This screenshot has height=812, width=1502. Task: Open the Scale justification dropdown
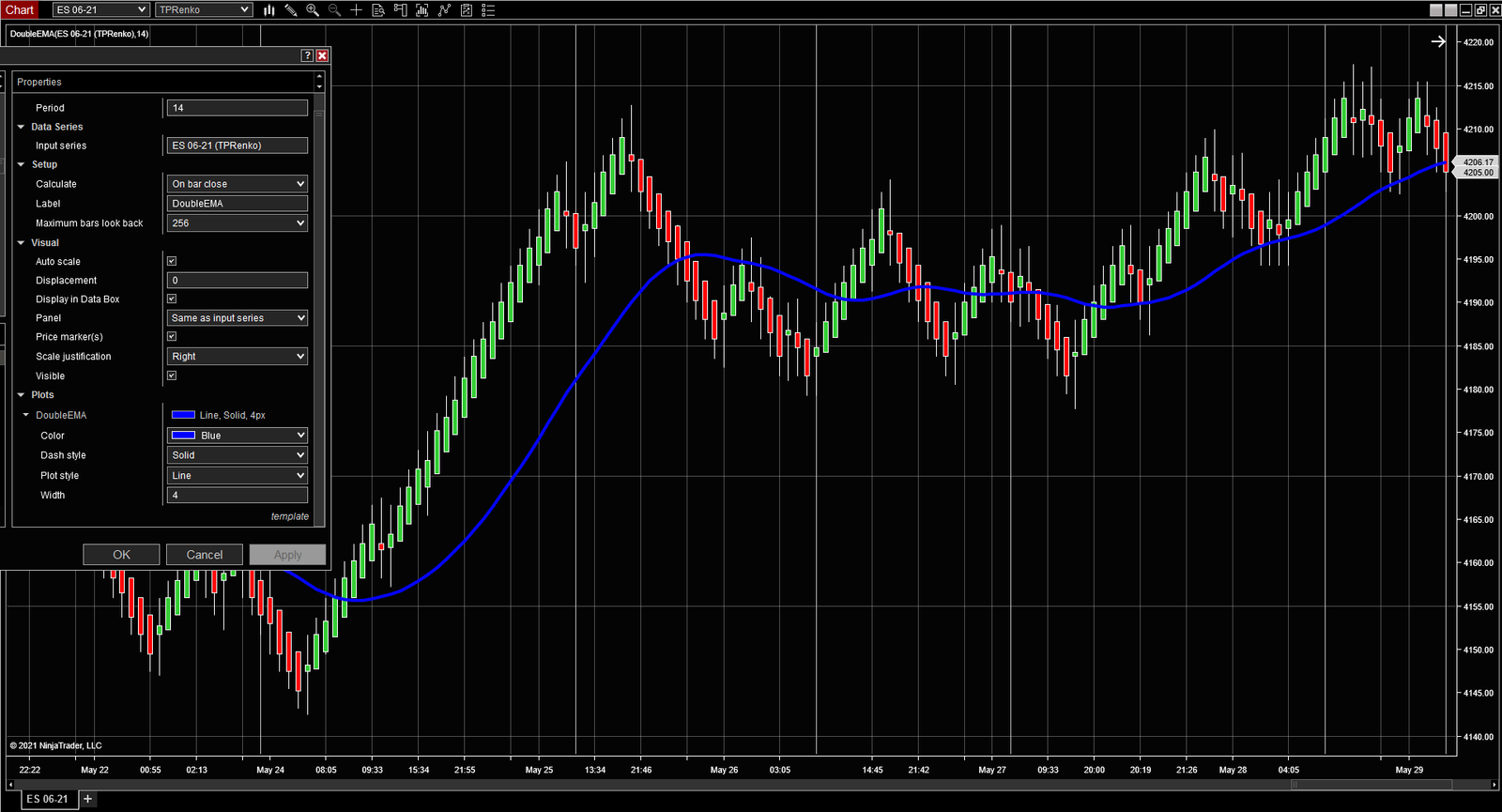238,357
